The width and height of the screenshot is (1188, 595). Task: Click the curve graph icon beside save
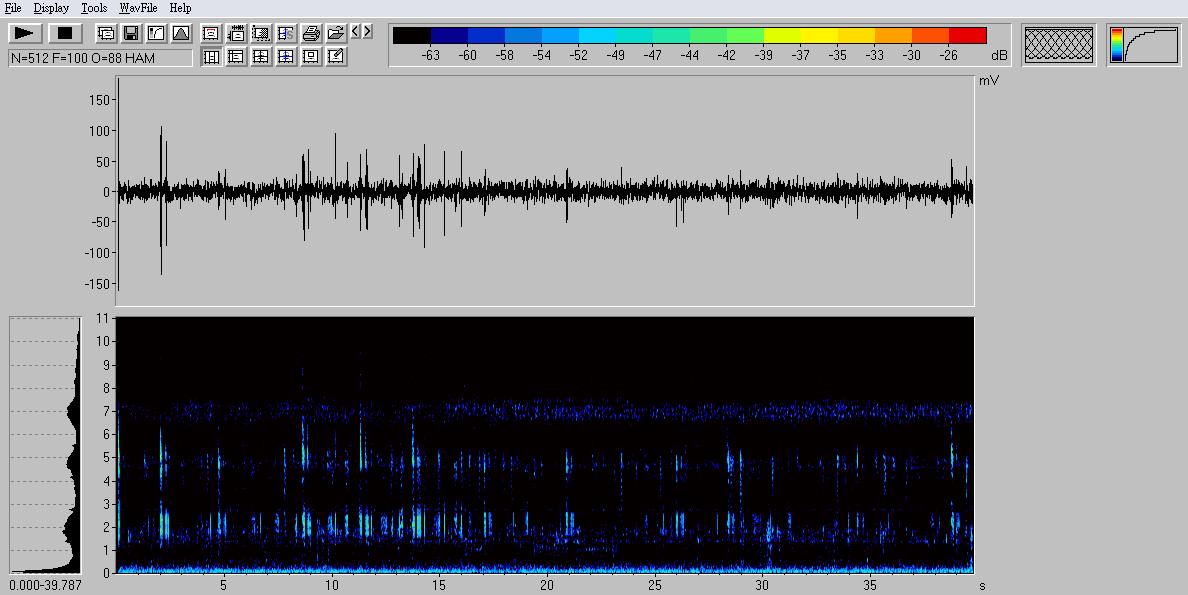coord(155,33)
